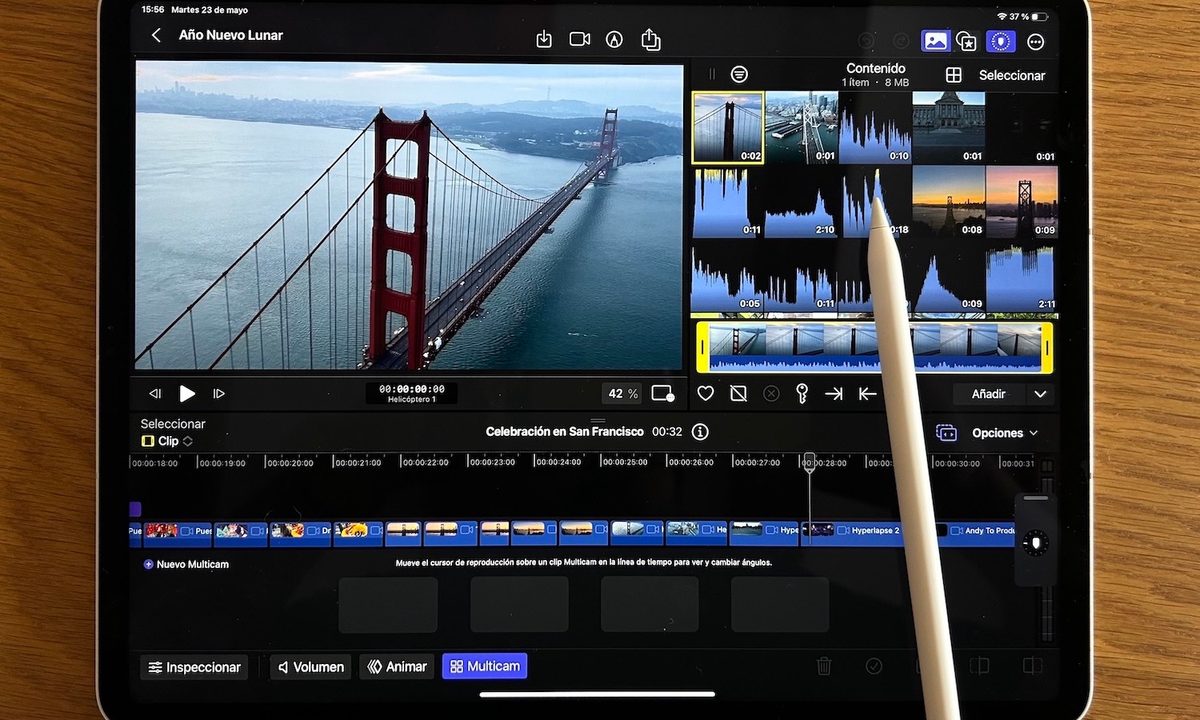Image resolution: width=1200 pixels, height=720 pixels.
Task: Toggle the media browser photo icon
Action: tap(934, 40)
